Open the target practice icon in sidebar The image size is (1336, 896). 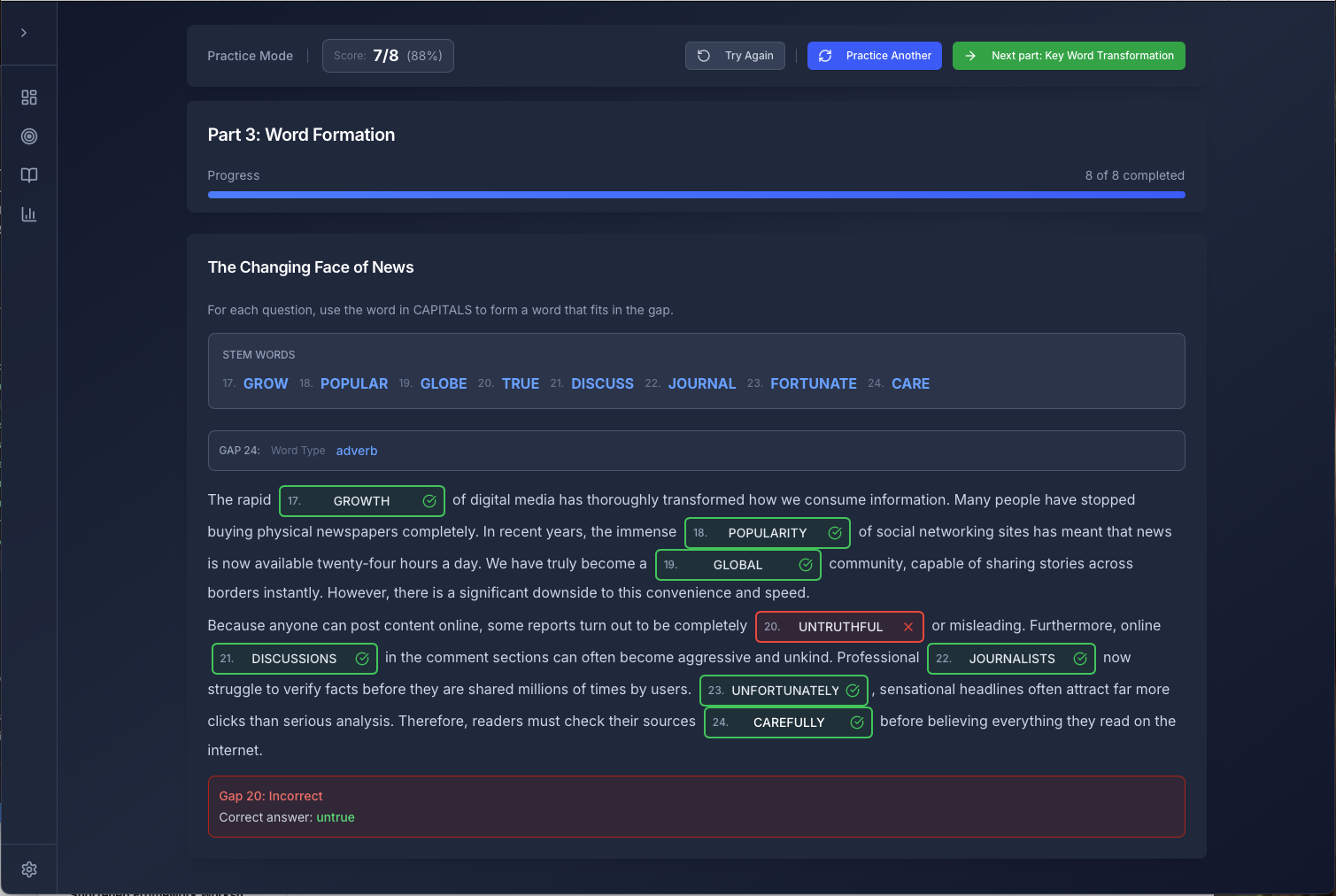[x=29, y=136]
